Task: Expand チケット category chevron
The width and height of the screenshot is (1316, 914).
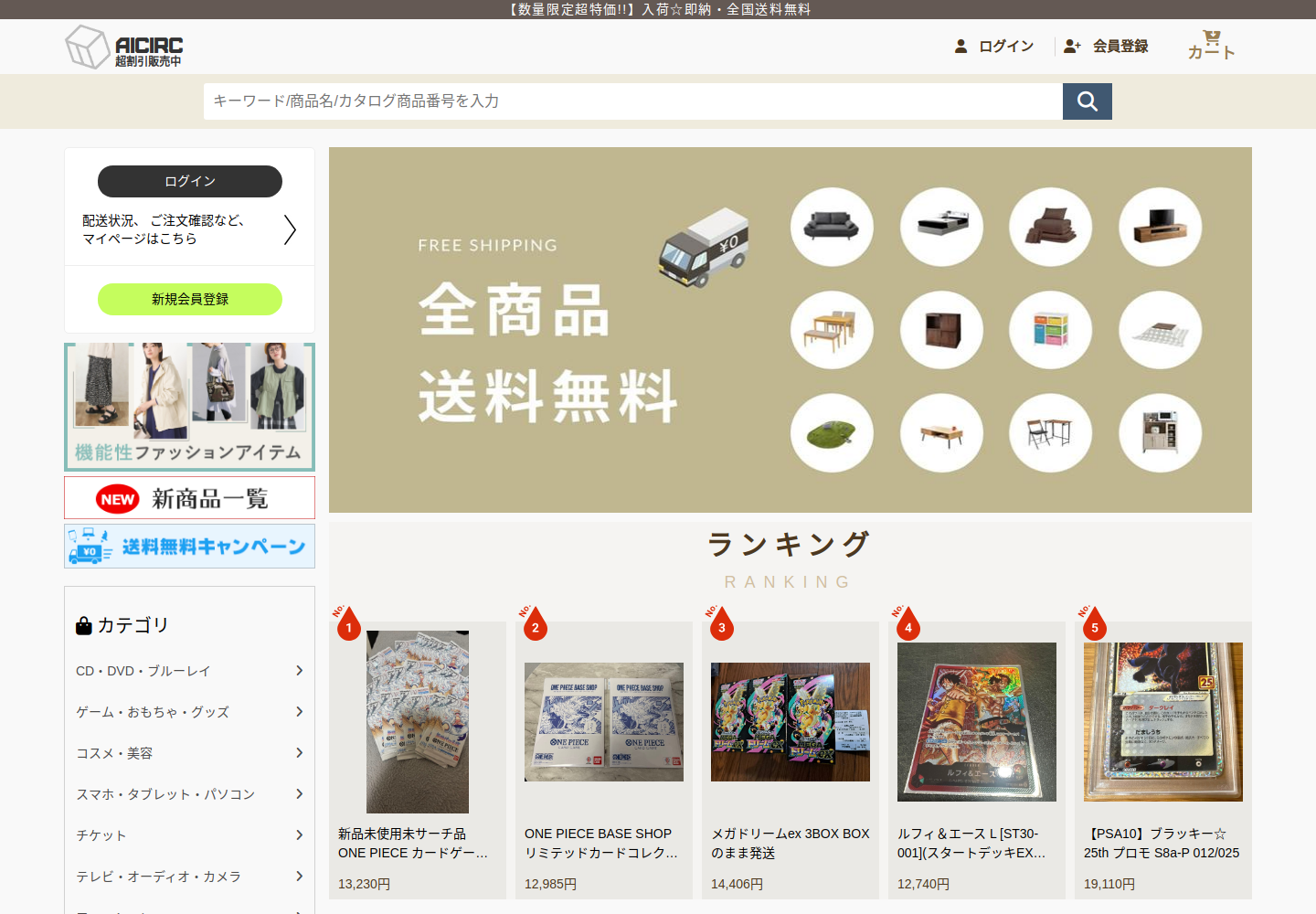Action: [x=299, y=835]
